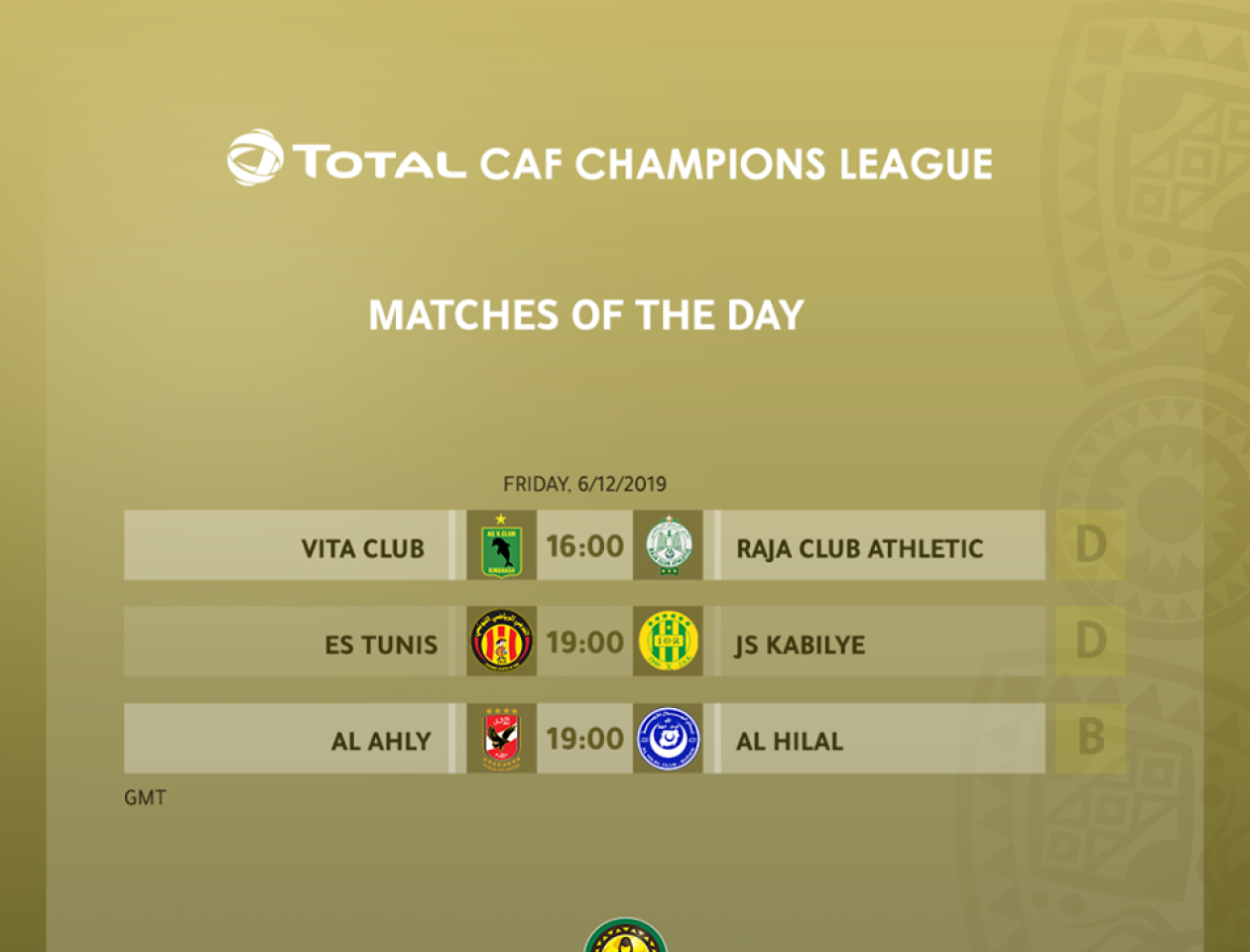1250x952 pixels.
Task: Click the Al Ahly red eagle crest
Action: [x=501, y=739]
